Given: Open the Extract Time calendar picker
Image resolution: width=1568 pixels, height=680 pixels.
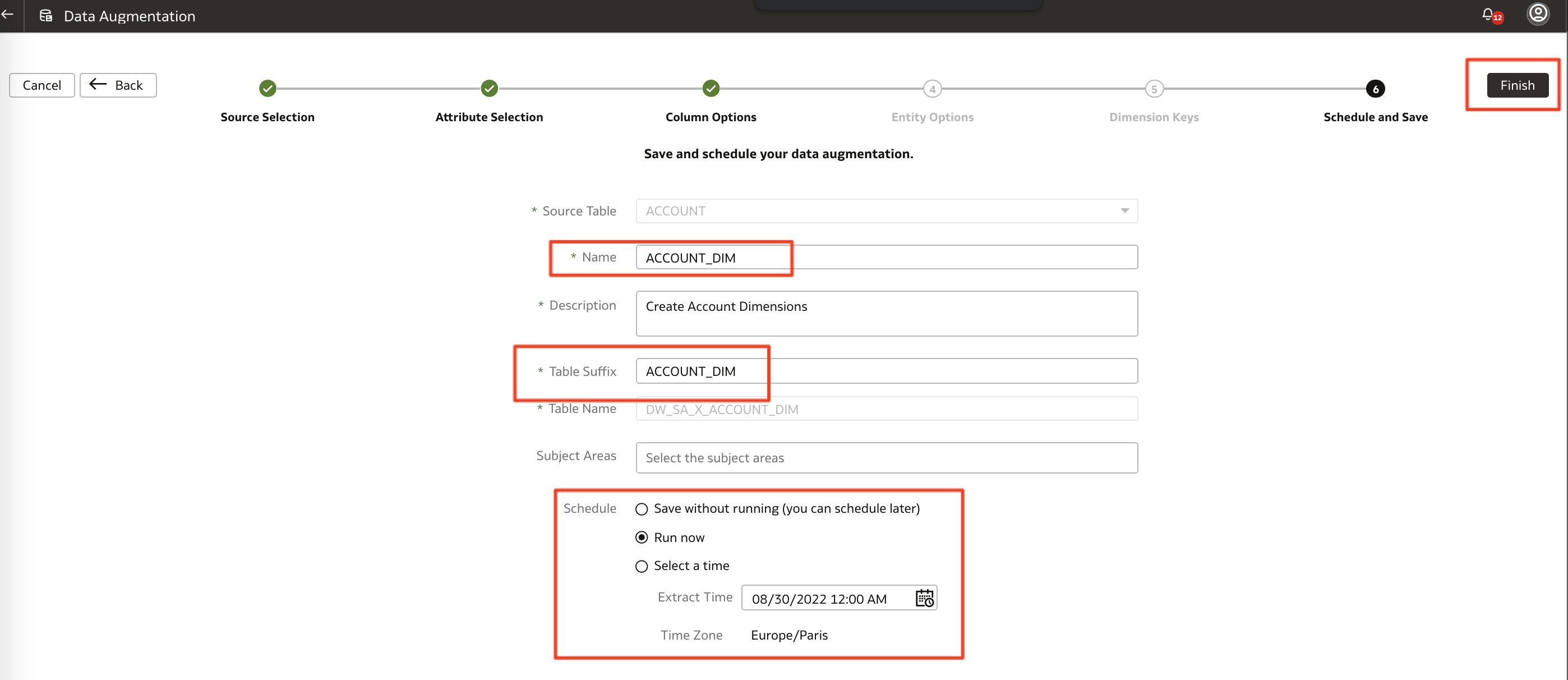Looking at the screenshot, I should 924,598.
